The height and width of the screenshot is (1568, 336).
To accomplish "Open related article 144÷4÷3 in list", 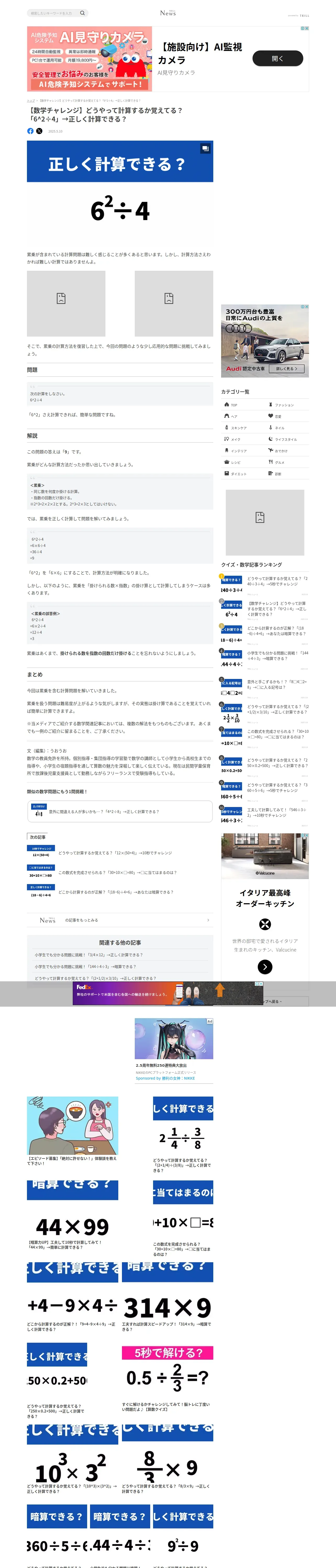I will (x=85, y=967).
